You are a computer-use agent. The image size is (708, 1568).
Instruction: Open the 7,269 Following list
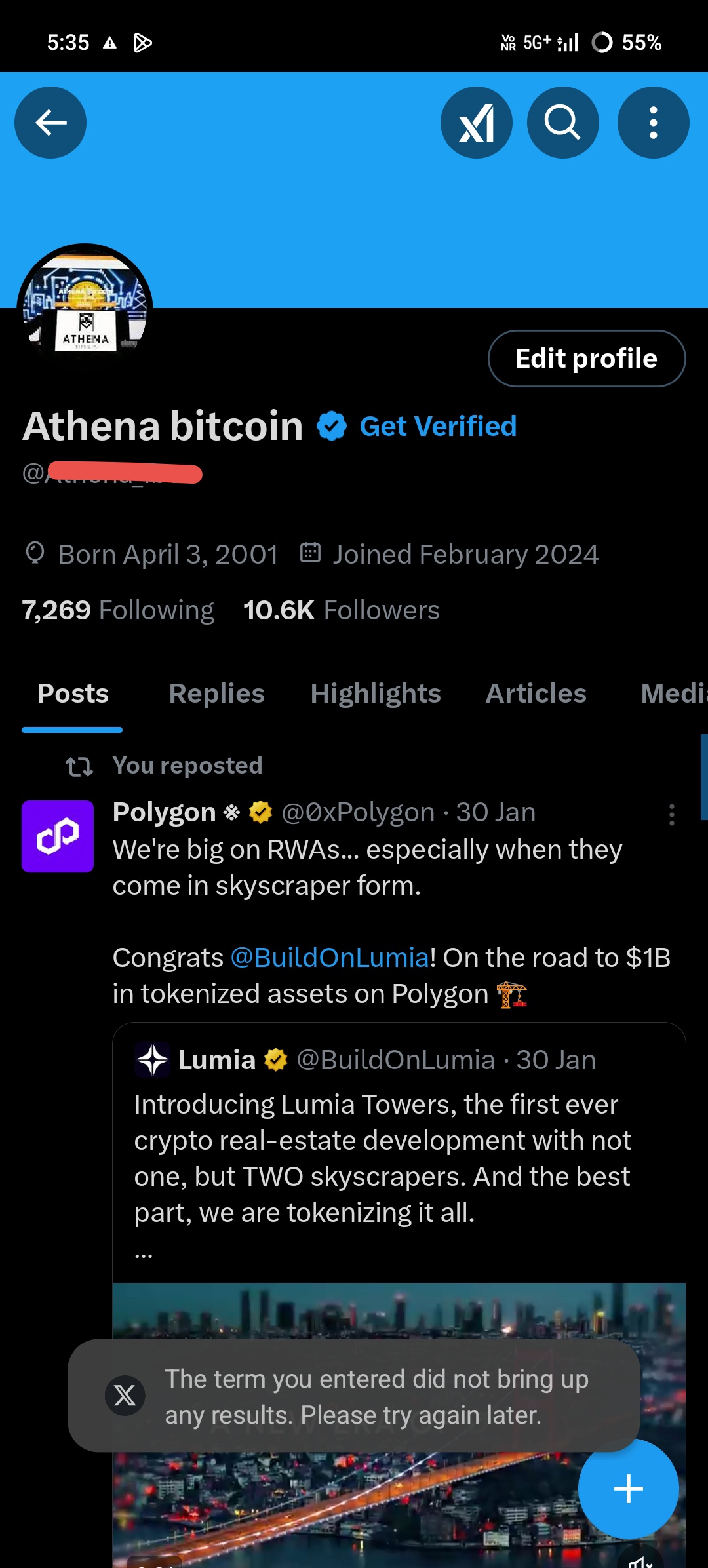click(118, 610)
